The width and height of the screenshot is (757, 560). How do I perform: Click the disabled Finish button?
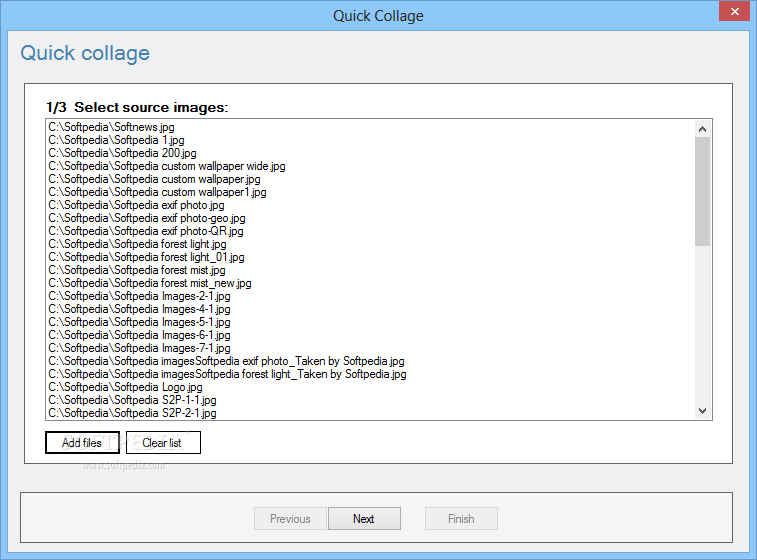(x=461, y=518)
